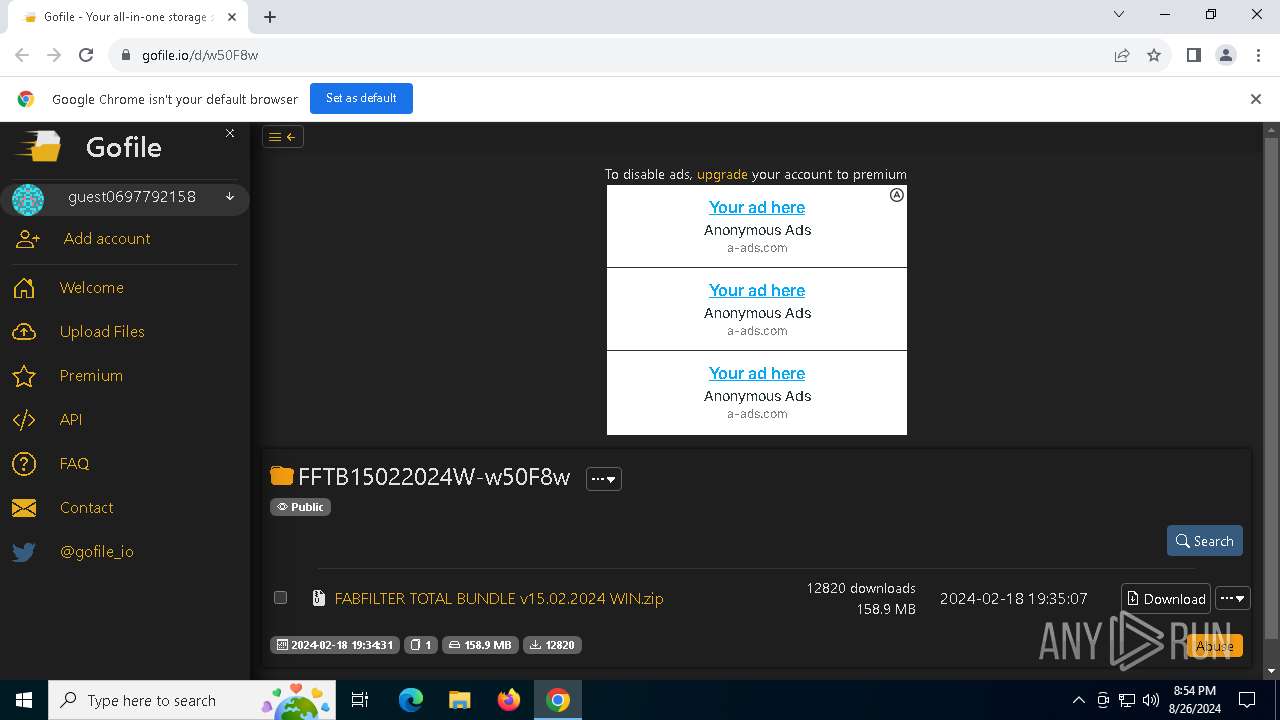Toggle the sidebar collapse hamburger button
This screenshot has height=720, width=1280.
(x=283, y=137)
